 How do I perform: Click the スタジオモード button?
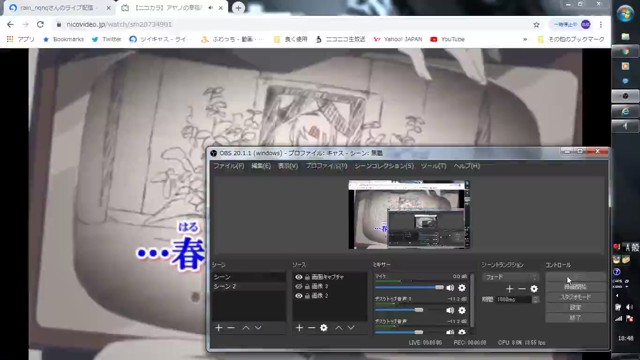pyautogui.click(x=575, y=297)
